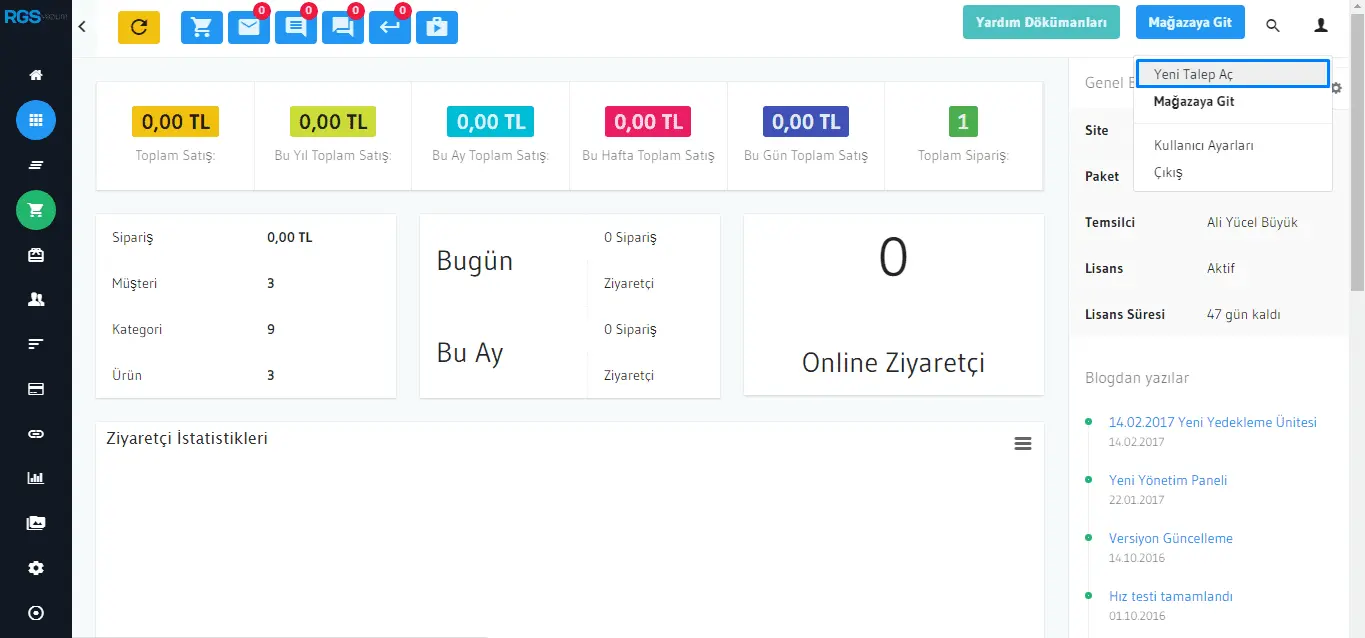Click the green "1" total orders badge
The height and width of the screenshot is (638, 1365).
[963, 122]
